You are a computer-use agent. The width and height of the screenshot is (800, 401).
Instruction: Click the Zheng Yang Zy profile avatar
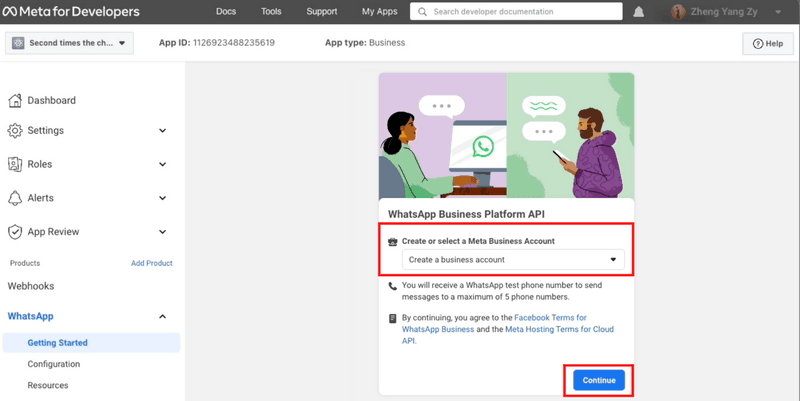click(678, 12)
